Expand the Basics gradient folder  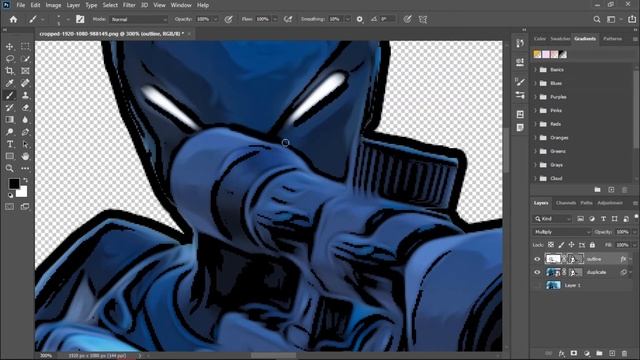(536, 70)
